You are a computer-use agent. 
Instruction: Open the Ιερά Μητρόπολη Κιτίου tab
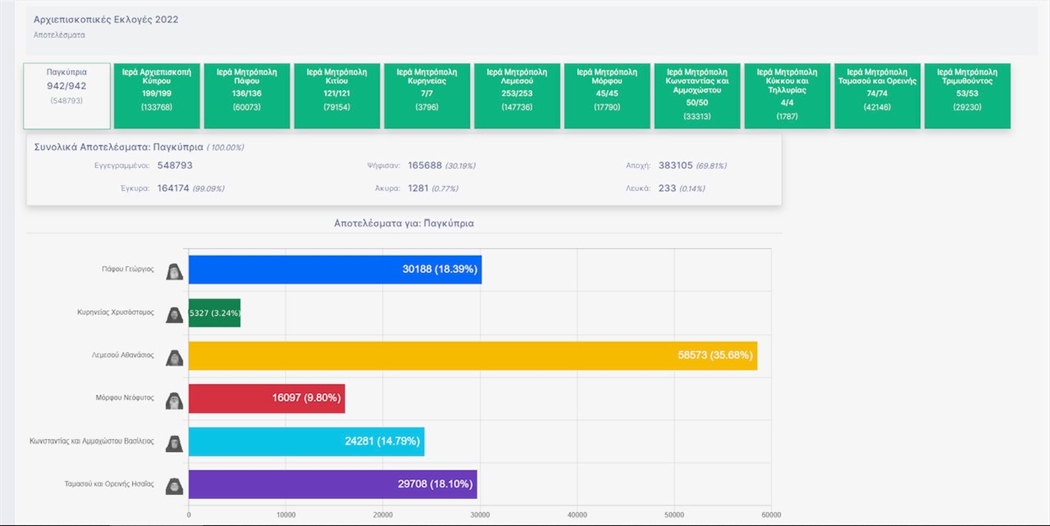pyautogui.click(x=338, y=96)
